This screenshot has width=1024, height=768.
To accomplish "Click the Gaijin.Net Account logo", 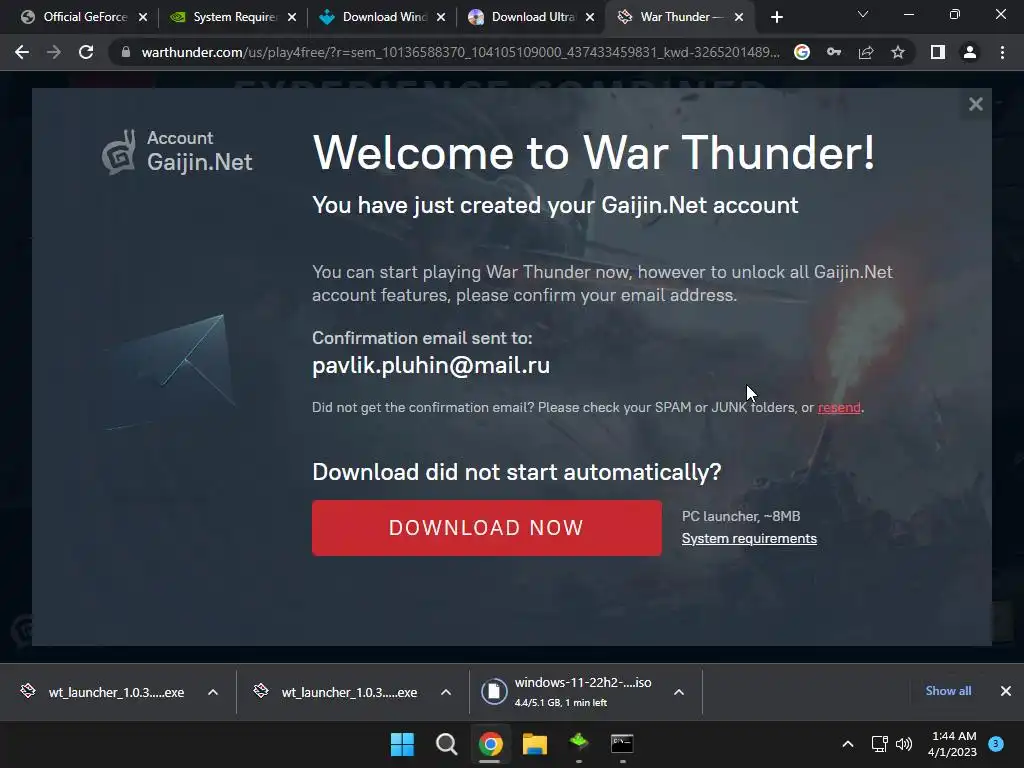I will pos(177,152).
